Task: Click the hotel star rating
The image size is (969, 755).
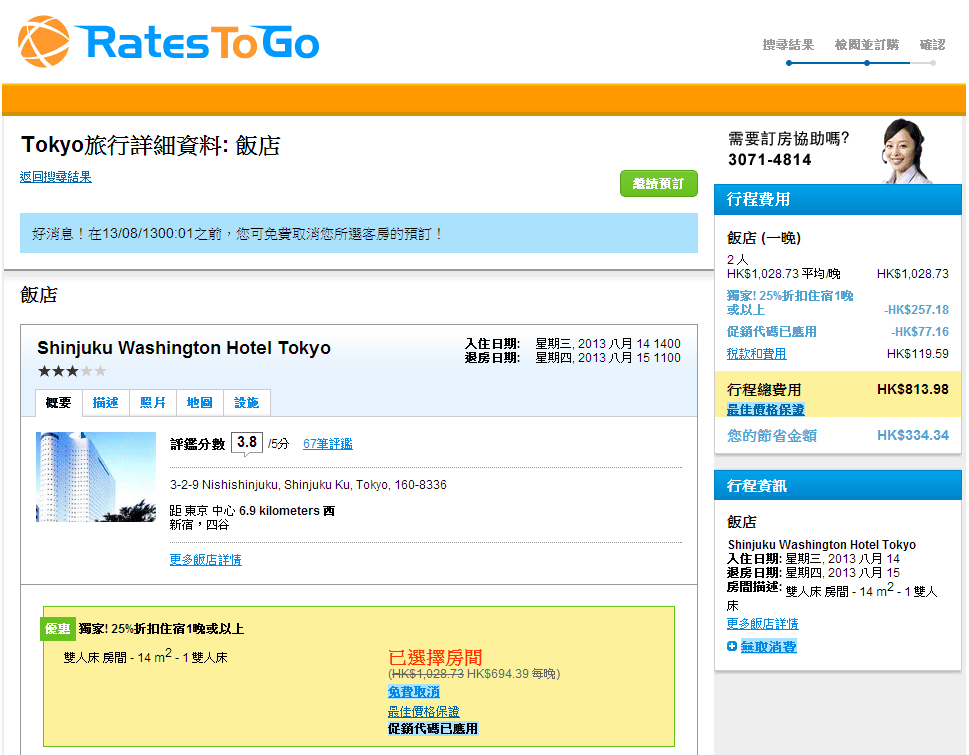Action: coord(71,371)
